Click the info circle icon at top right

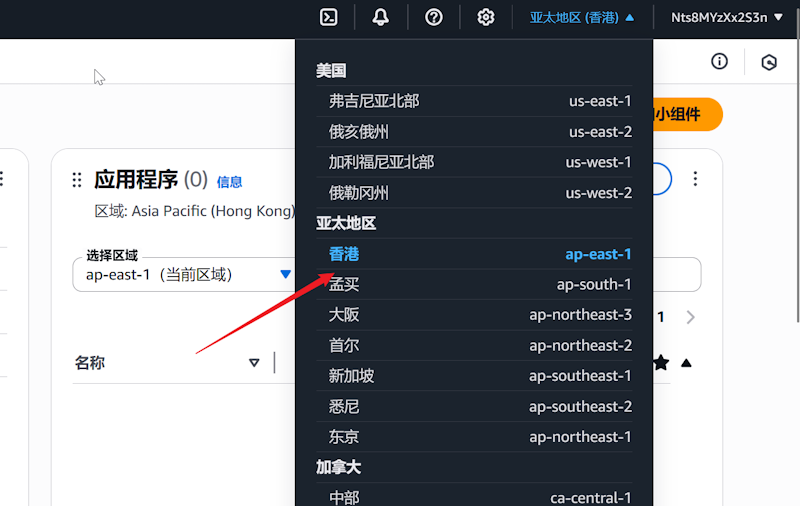click(x=719, y=62)
